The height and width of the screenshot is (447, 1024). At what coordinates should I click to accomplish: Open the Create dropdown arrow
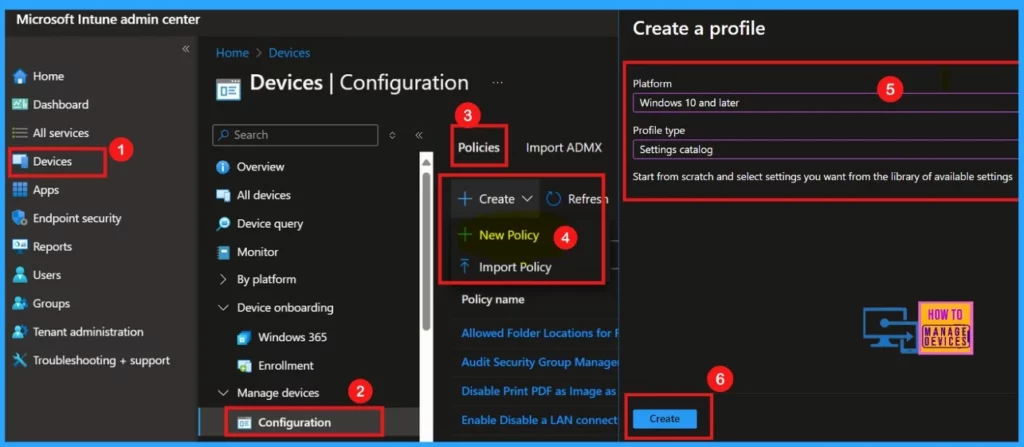(x=528, y=199)
